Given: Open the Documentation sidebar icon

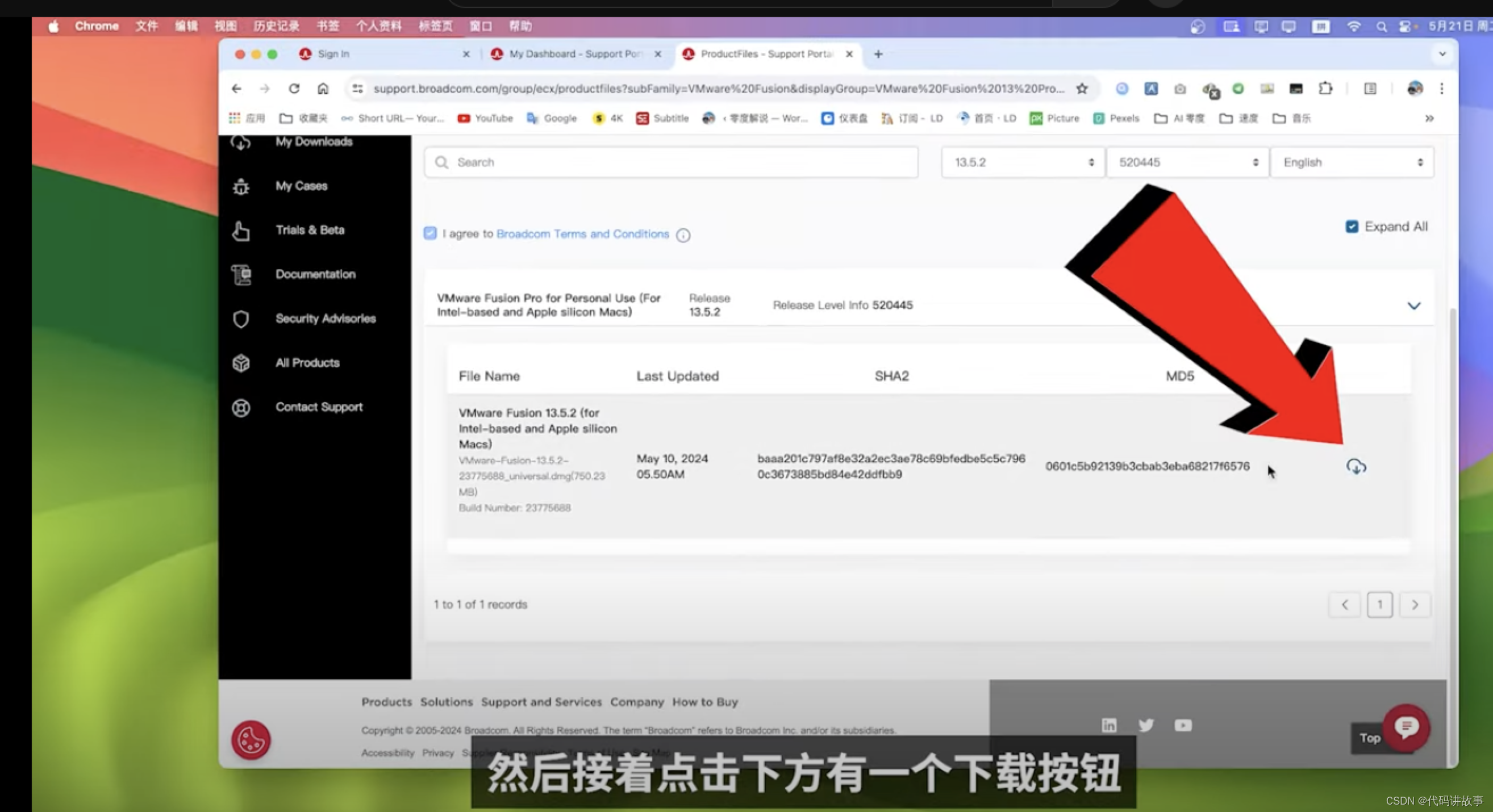Looking at the screenshot, I should [x=241, y=274].
